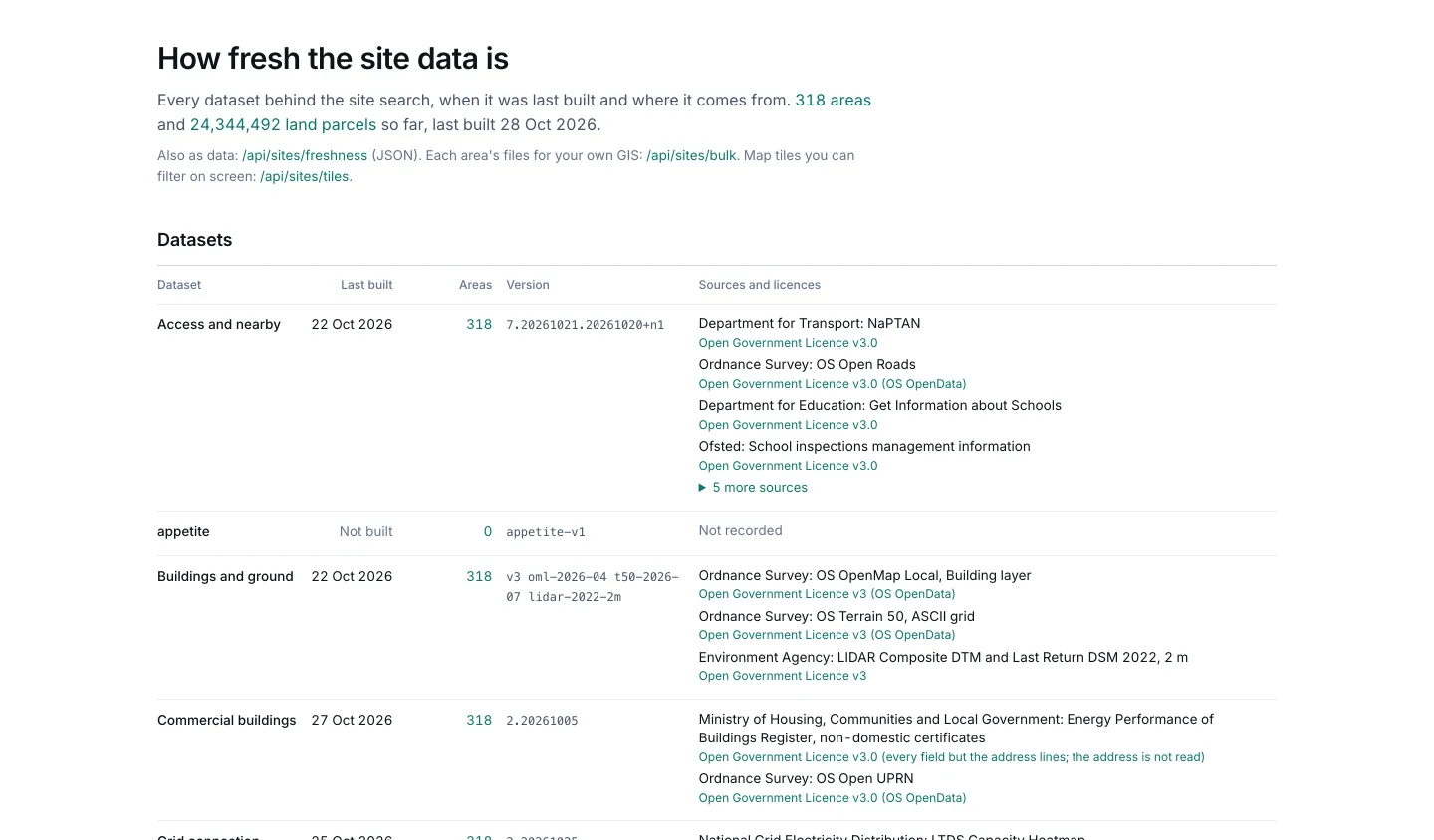This screenshot has width=1434, height=840.
Task: Open the licence under OS Terrain 50, ASCII grid
Action: tap(827, 635)
